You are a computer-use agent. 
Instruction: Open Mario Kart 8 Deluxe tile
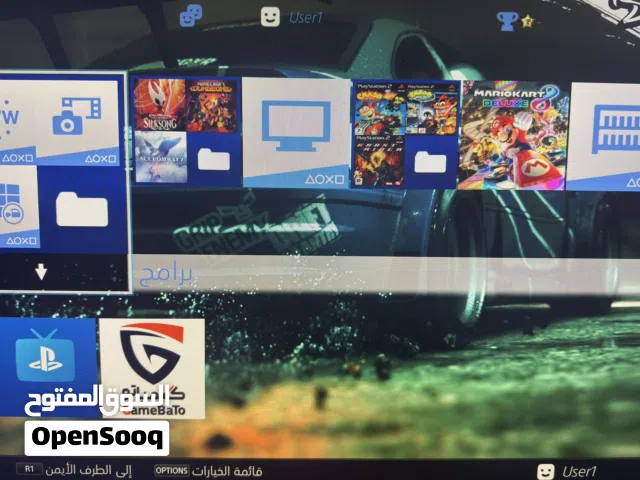[x=513, y=135]
